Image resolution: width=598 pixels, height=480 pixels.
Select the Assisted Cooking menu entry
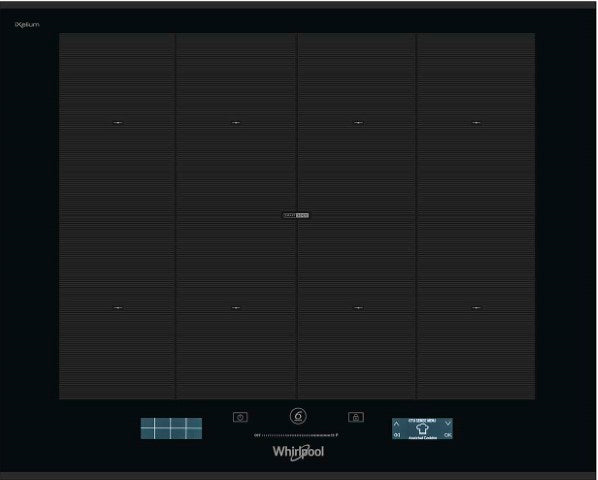423,438
